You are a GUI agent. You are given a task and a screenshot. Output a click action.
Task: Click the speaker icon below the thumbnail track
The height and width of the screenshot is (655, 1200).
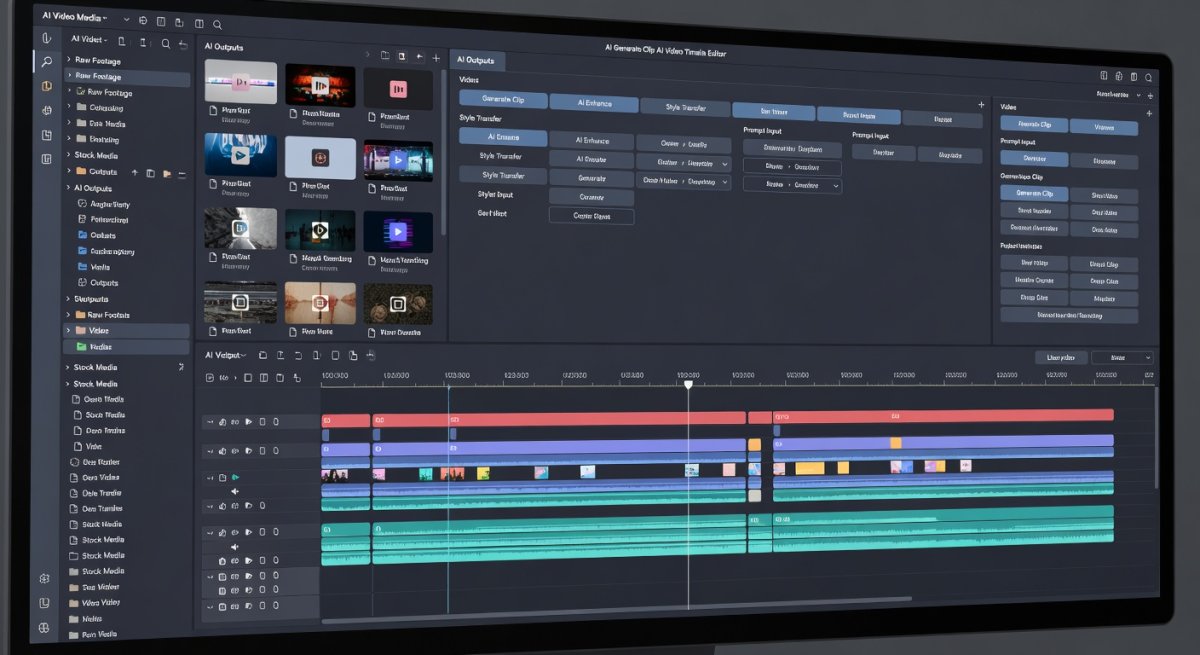tap(235, 491)
